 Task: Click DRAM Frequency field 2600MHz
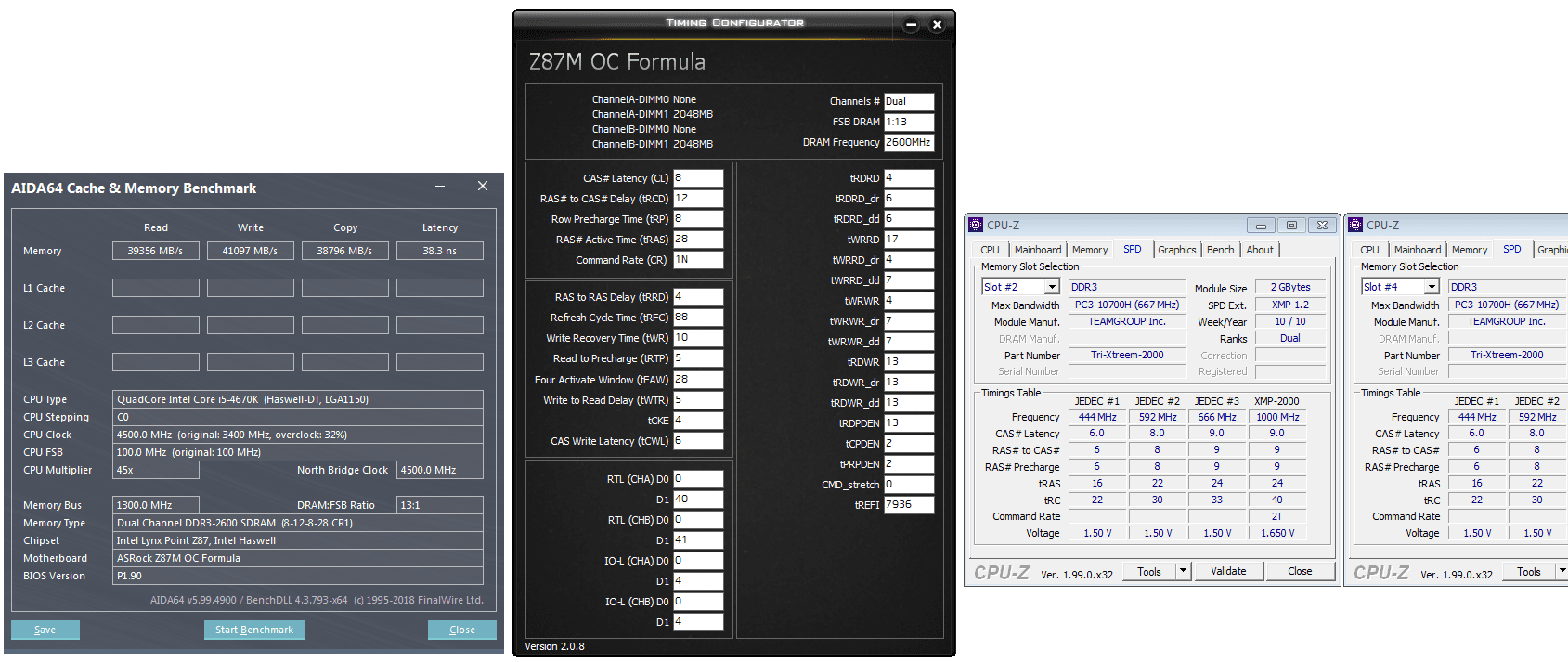click(909, 142)
